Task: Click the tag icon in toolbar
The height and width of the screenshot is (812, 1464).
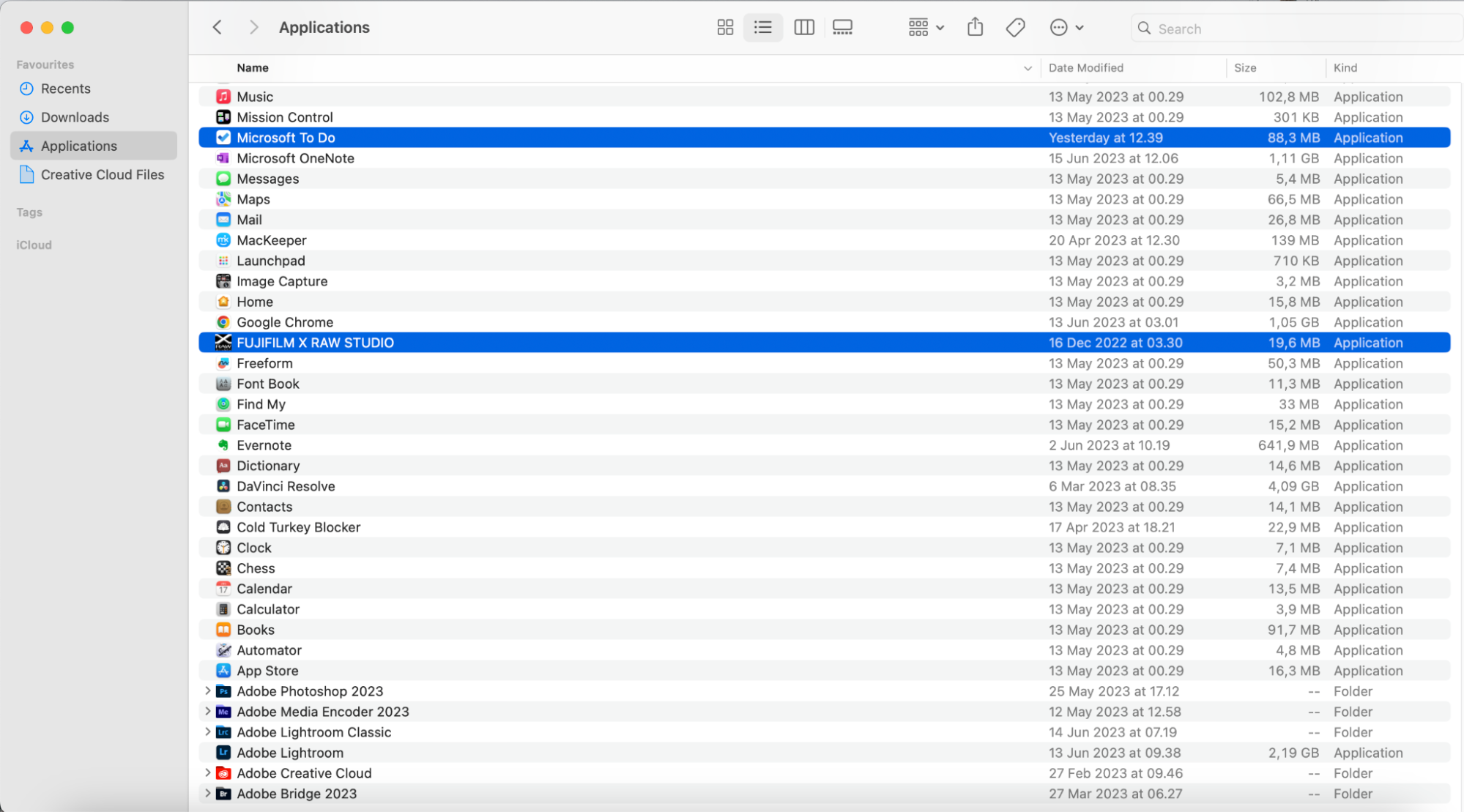Action: [x=1016, y=28]
